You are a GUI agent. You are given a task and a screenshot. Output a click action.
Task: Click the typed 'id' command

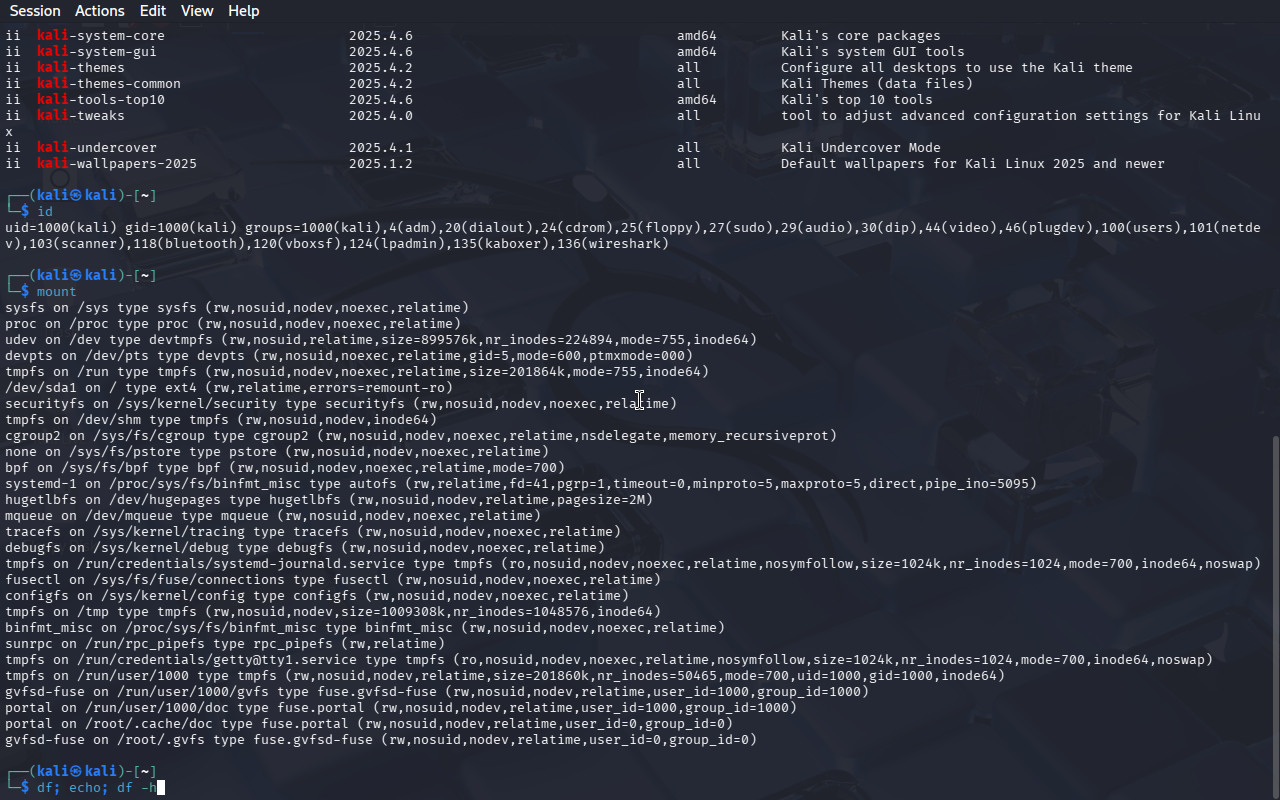tap(44, 212)
